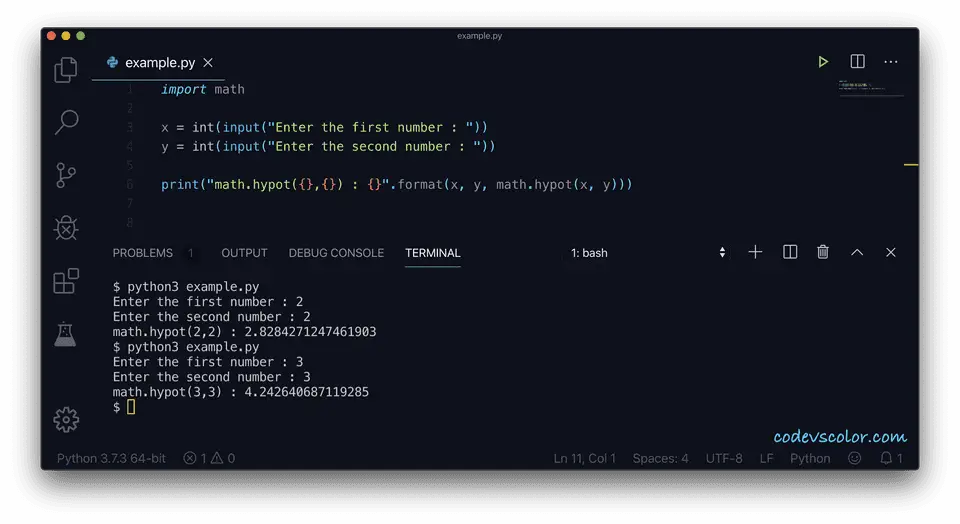
Task: Close the terminal panel
Action: [891, 252]
